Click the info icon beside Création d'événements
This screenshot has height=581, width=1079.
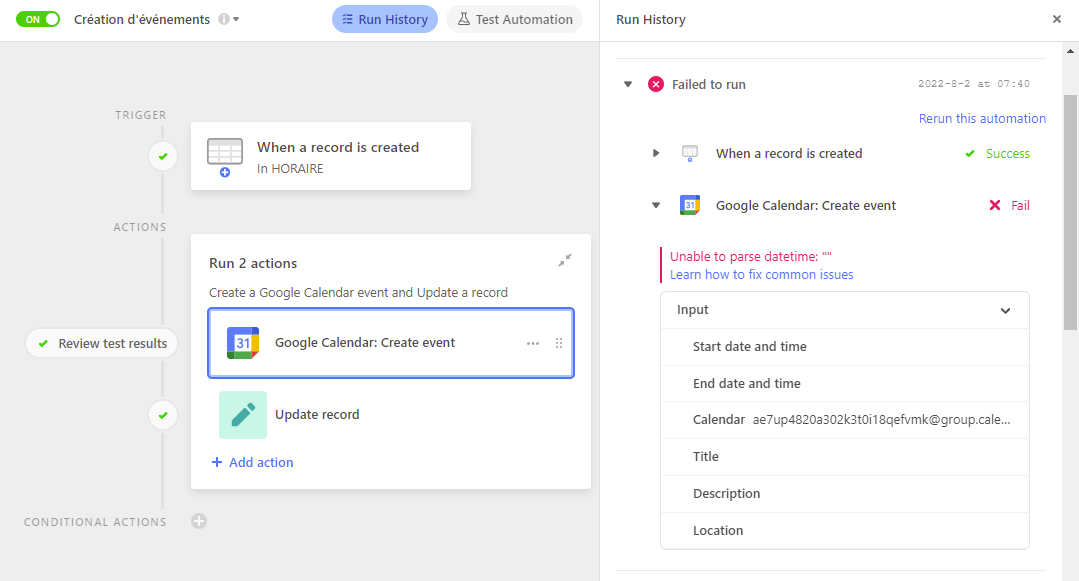click(x=224, y=19)
